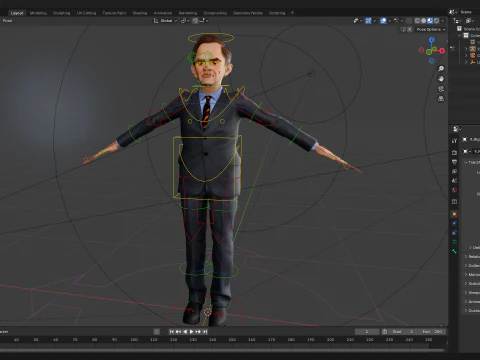480x360 pixels.
Task: Open the orange Object properties tab
Action: (454, 214)
